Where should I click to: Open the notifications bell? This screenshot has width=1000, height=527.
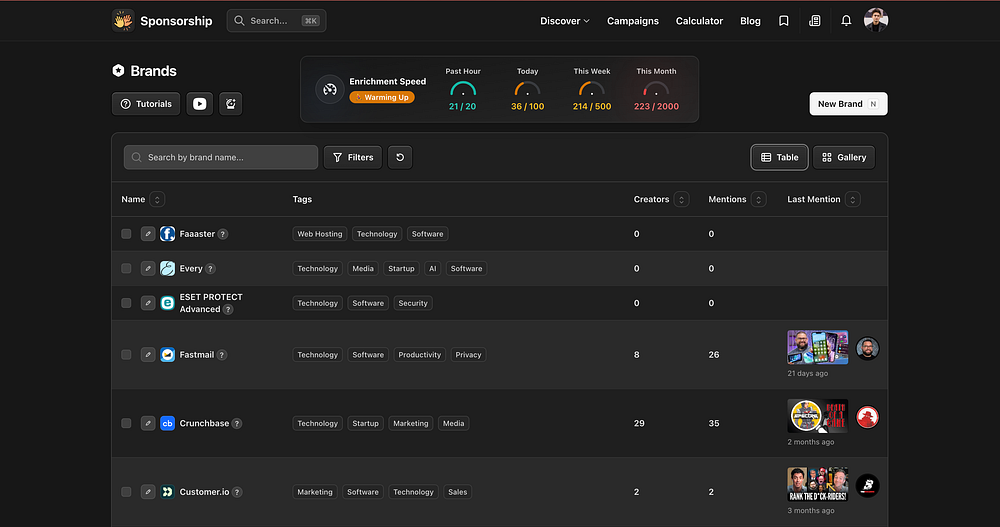[846, 21]
